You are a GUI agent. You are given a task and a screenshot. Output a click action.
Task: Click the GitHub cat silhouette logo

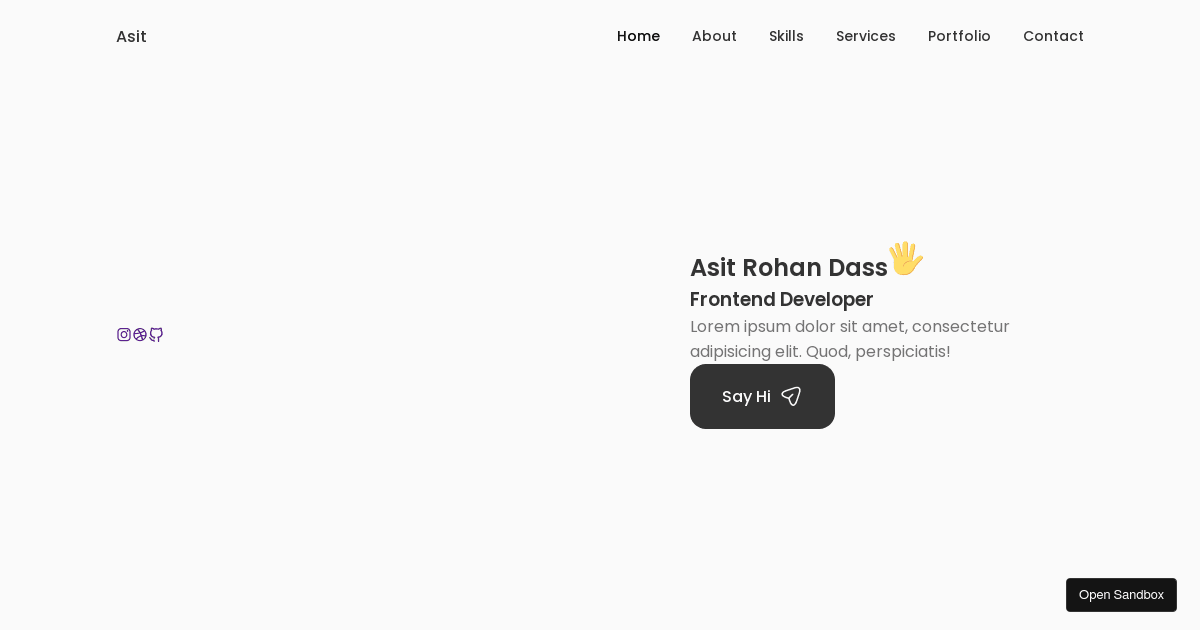click(156, 335)
